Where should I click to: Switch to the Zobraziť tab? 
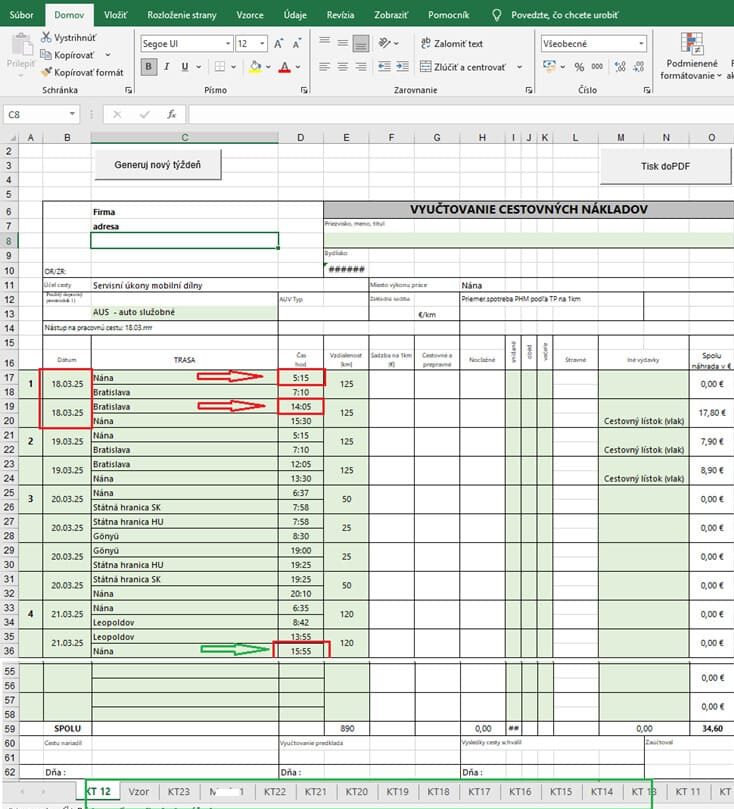pos(391,15)
